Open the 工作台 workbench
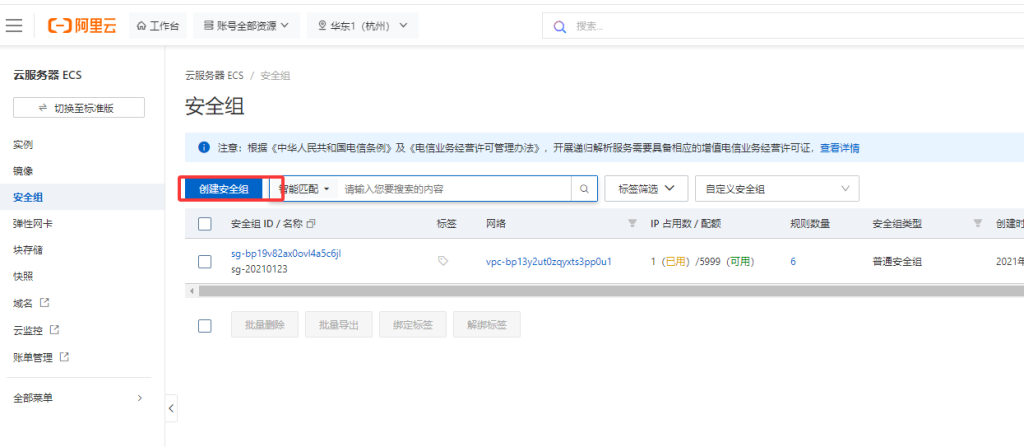Image resolution: width=1024 pixels, height=447 pixels. click(158, 25)
